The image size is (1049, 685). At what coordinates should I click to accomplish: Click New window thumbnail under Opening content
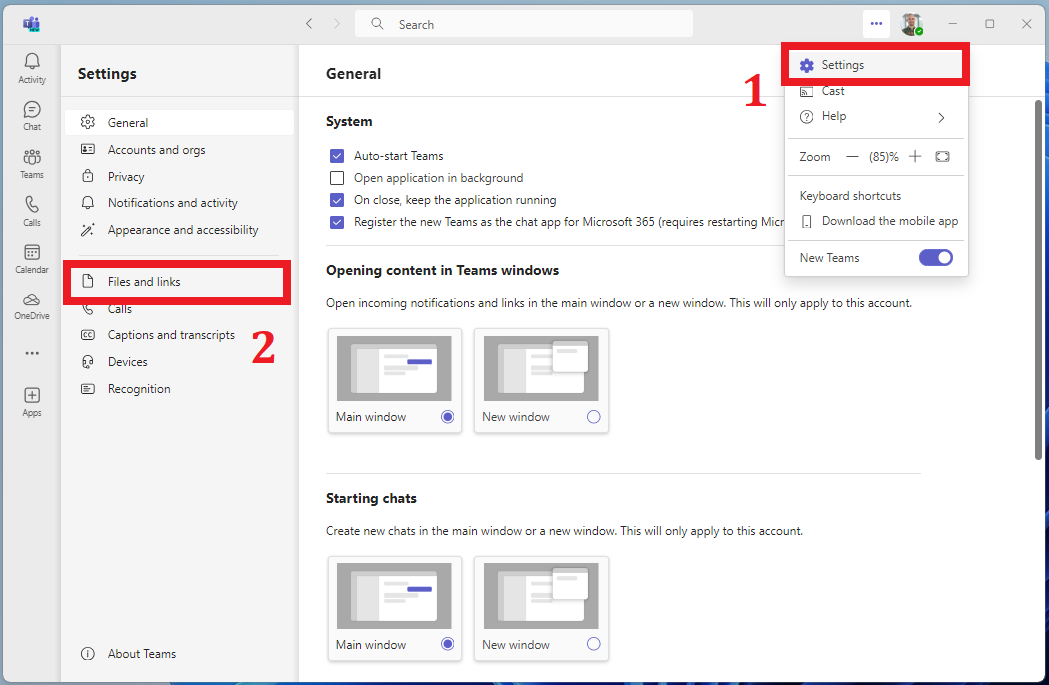[541, 369]
